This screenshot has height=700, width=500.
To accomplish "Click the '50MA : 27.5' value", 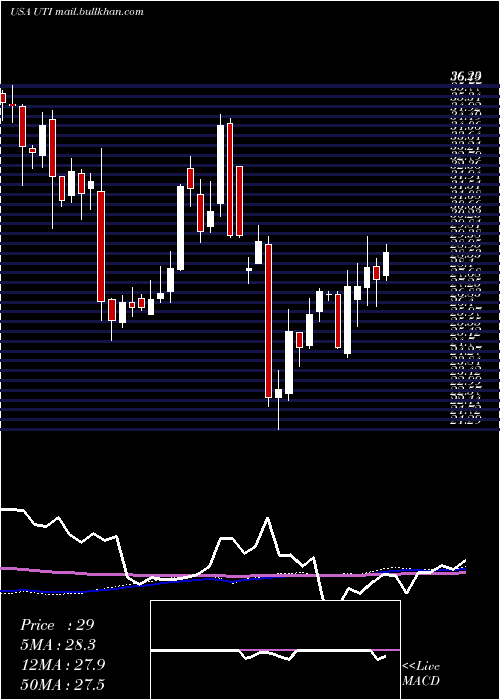I will tap(62, 684).
